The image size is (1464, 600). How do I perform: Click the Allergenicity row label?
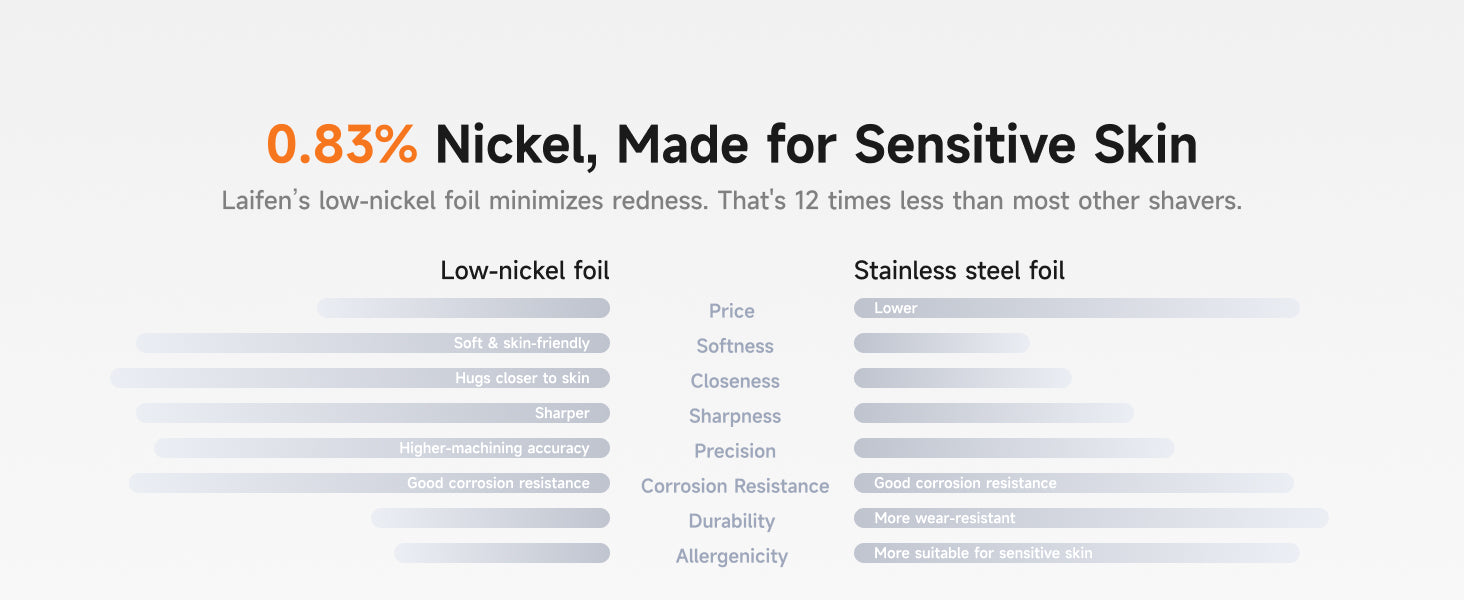click(731, 556)
